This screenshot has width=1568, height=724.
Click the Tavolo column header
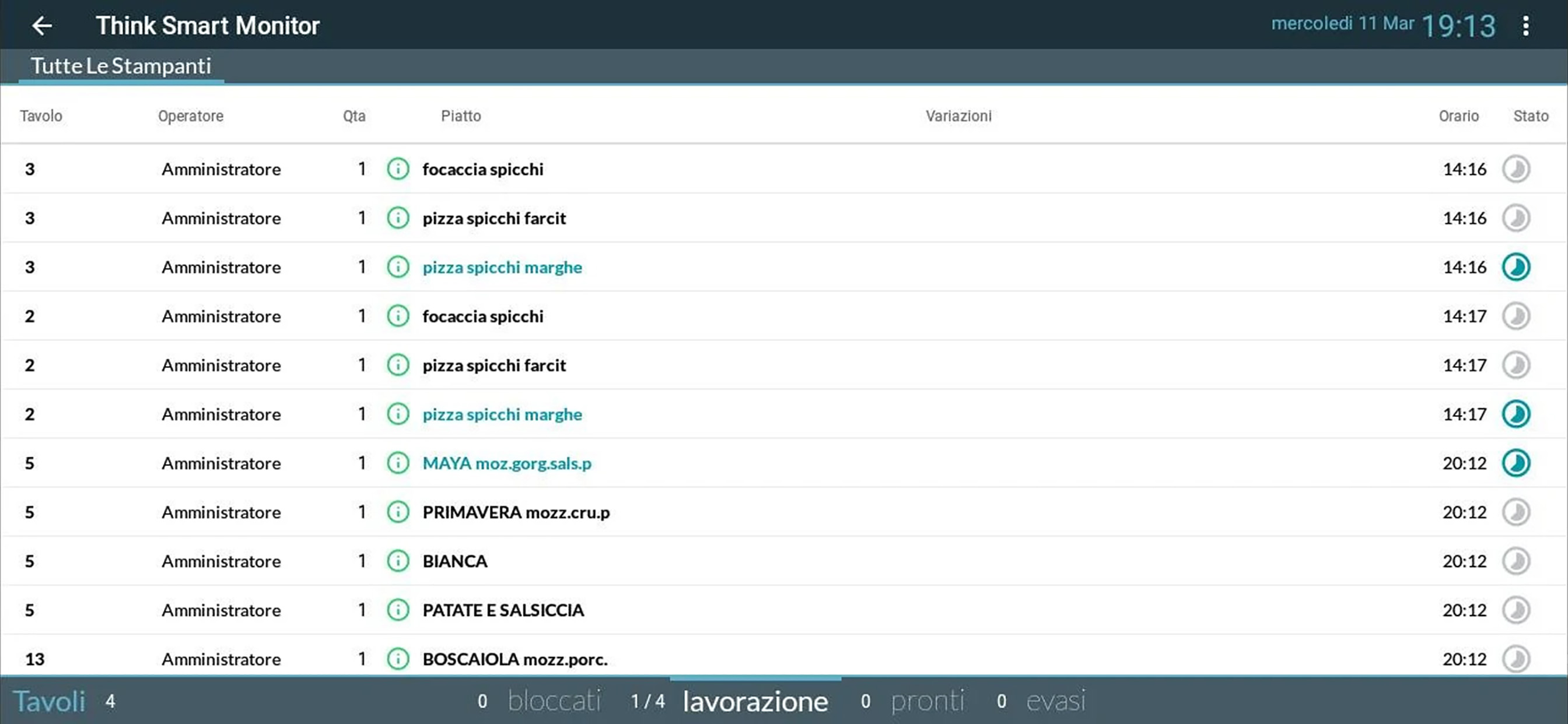pyautogui.click(x=41, y=115)
